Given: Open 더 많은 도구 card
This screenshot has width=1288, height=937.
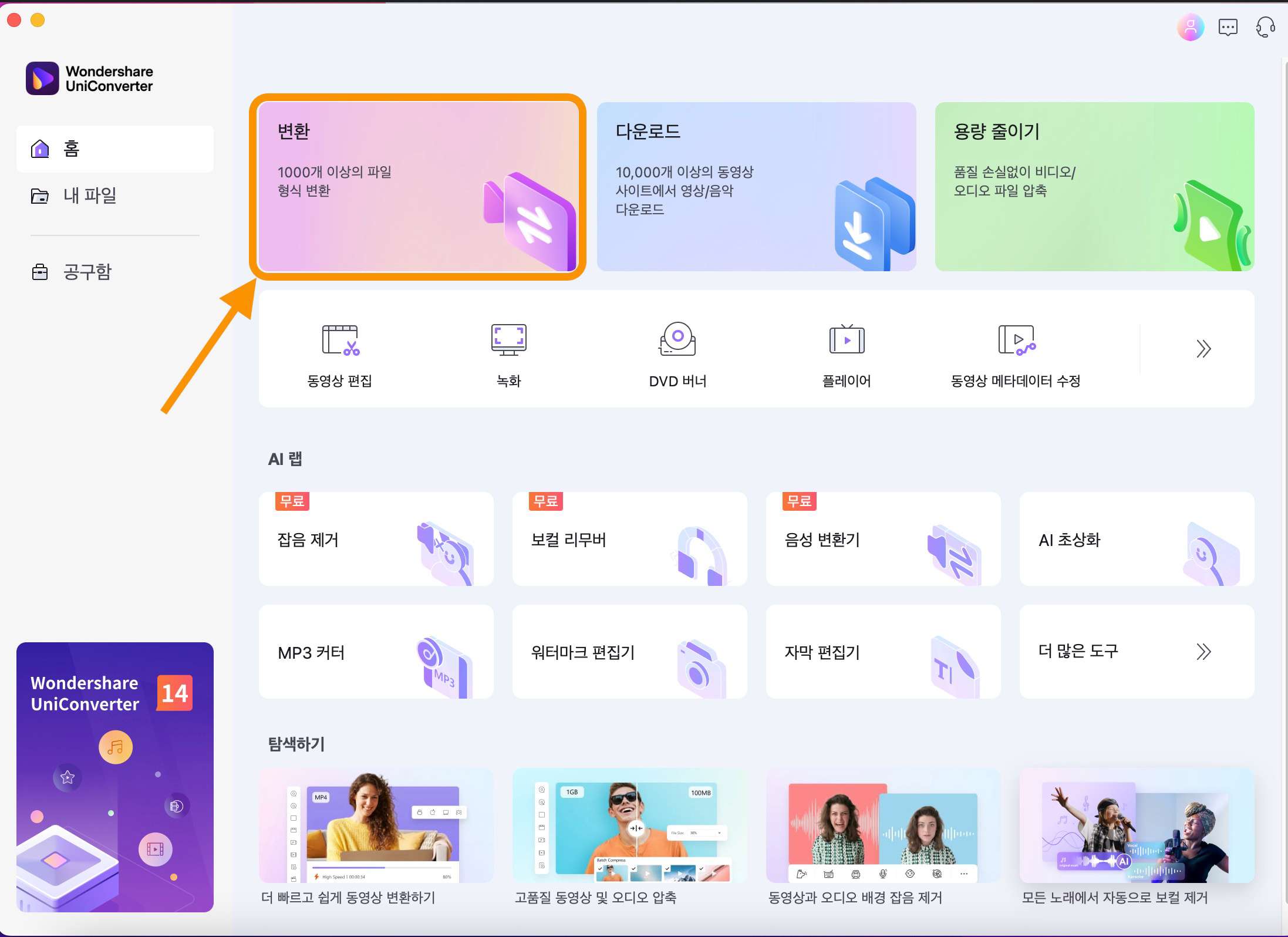Looking at the screenshot, I should point(1137,652).
